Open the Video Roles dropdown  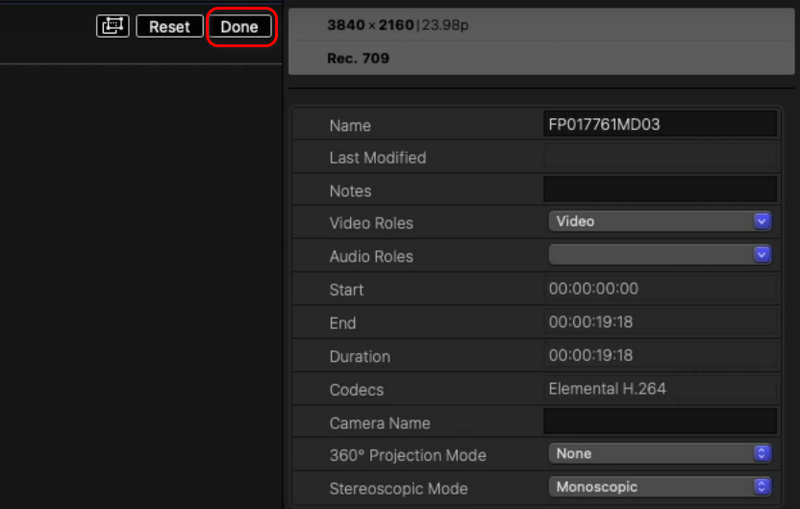(x=660, y=221)
